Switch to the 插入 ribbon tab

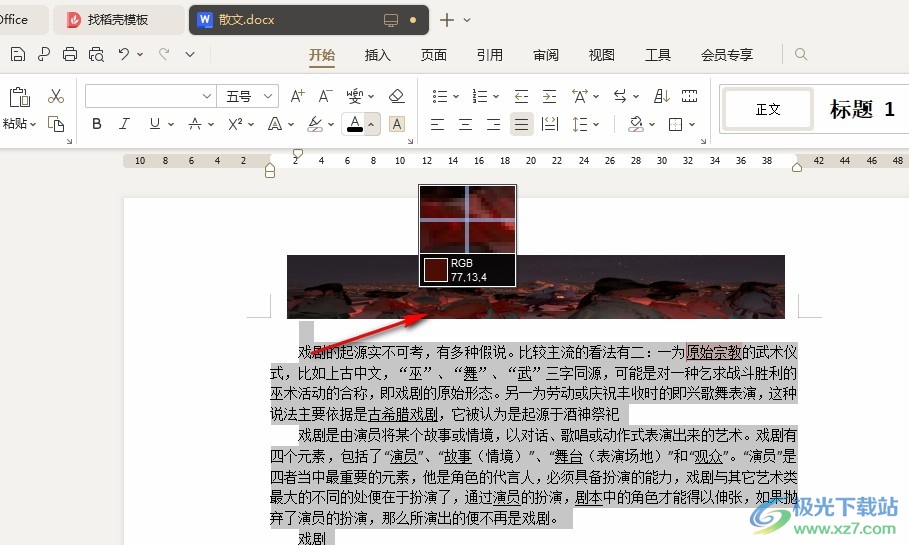pos(378,55)
